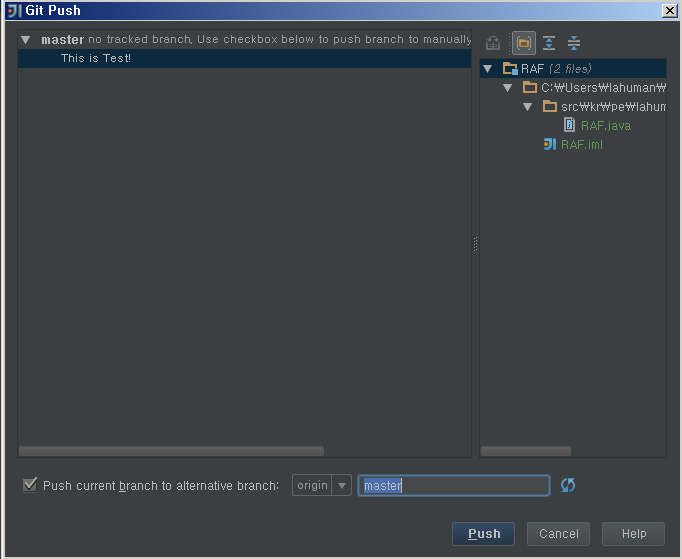This screenshot has width=682, height=559.
Task: Click the 'no tracked branch' message text
Action: pyautogui.click(x=280, y=39)
